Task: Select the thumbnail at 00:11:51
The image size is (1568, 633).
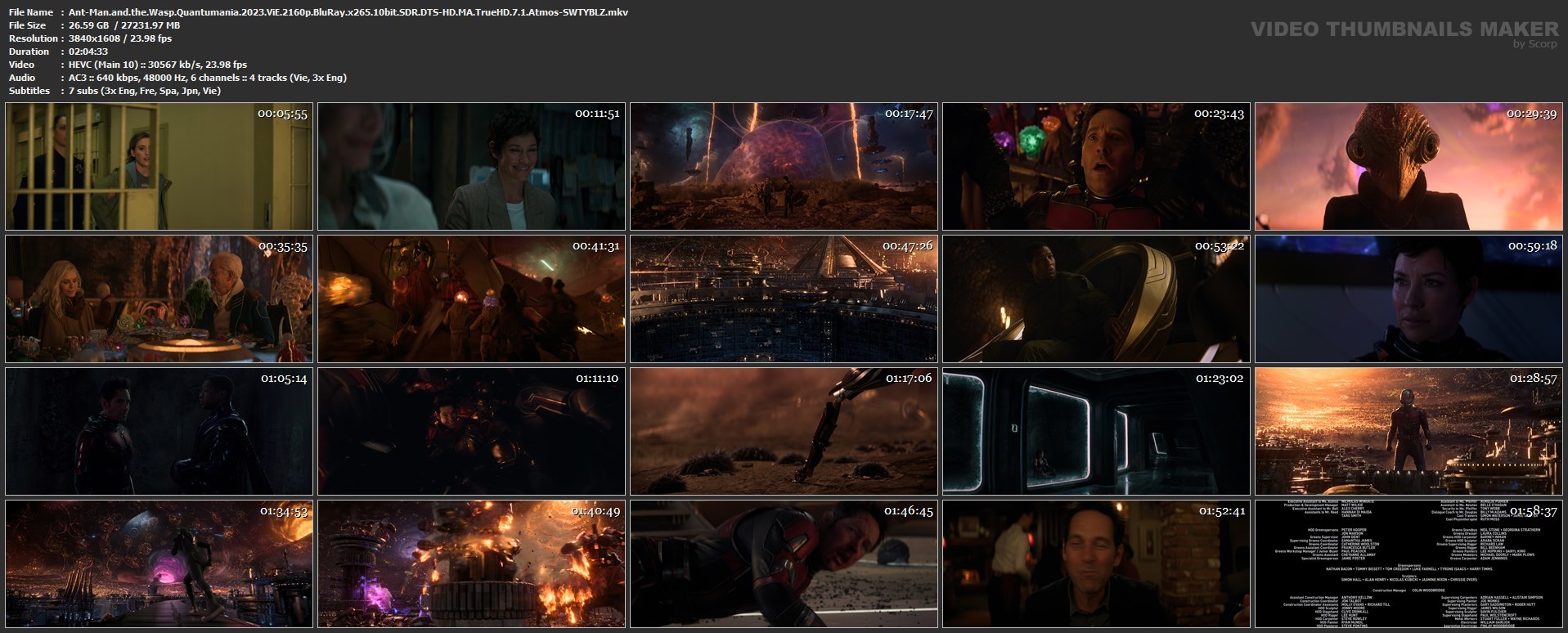Action: [471, 167]
